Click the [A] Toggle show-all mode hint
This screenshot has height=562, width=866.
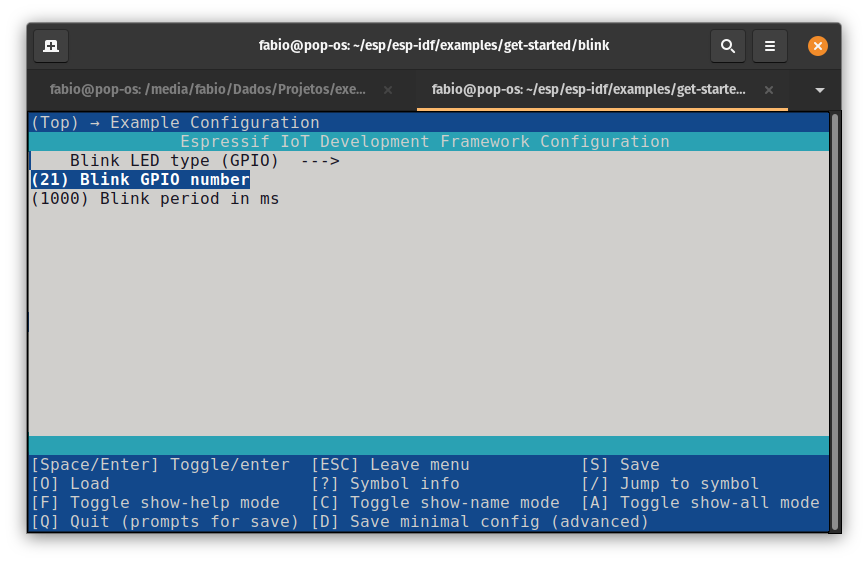click(700, 502)
